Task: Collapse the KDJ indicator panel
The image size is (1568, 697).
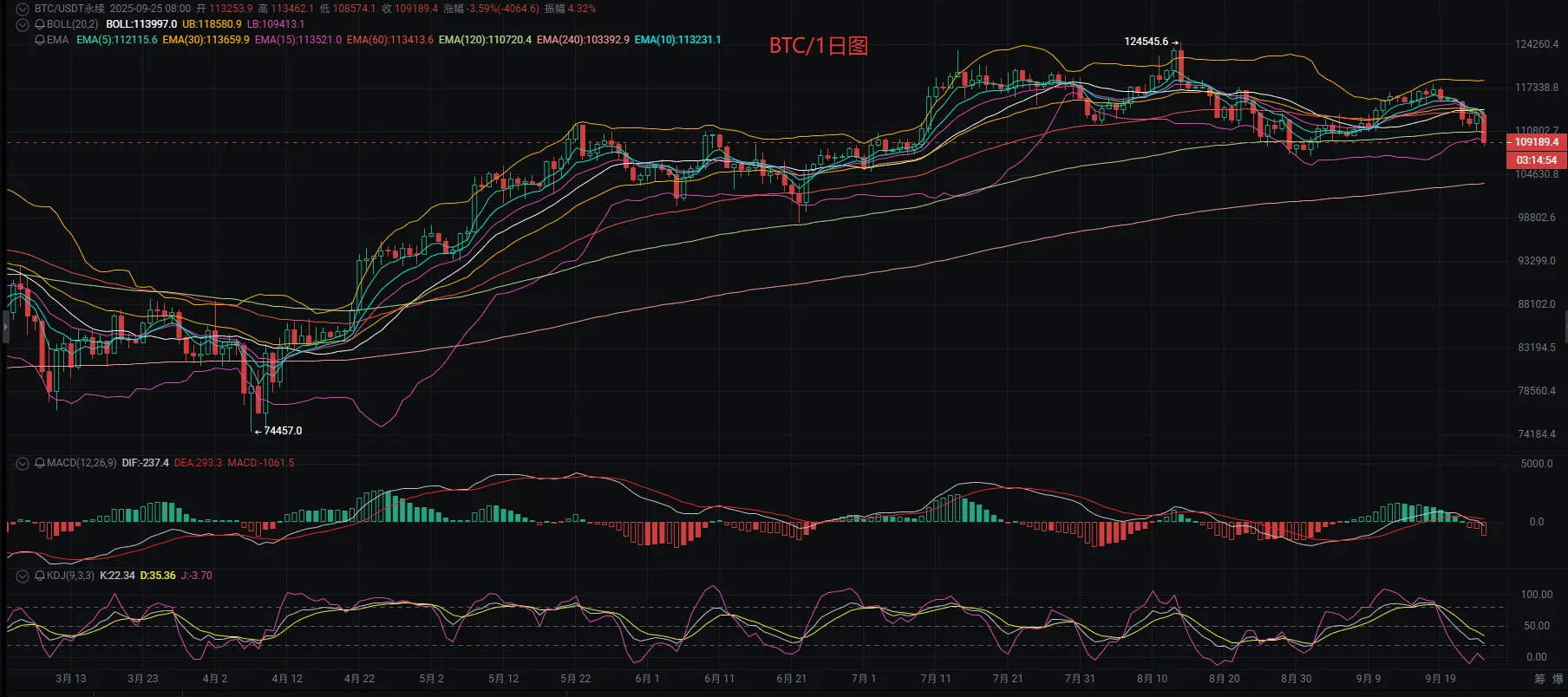Action: tap(23, 576)
